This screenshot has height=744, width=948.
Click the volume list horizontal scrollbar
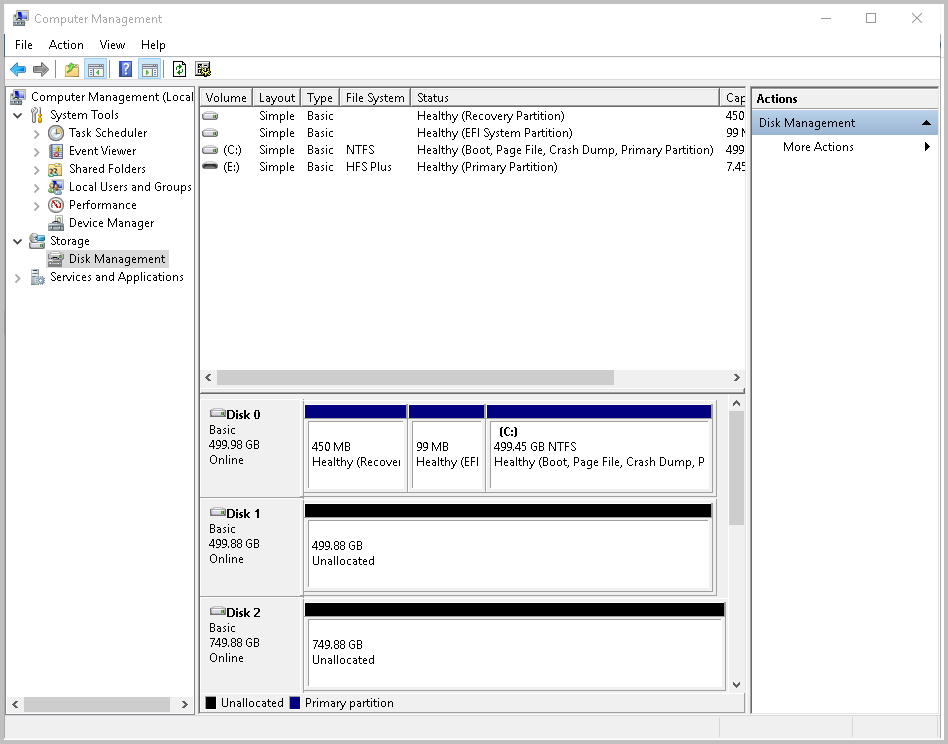(414, 378)
